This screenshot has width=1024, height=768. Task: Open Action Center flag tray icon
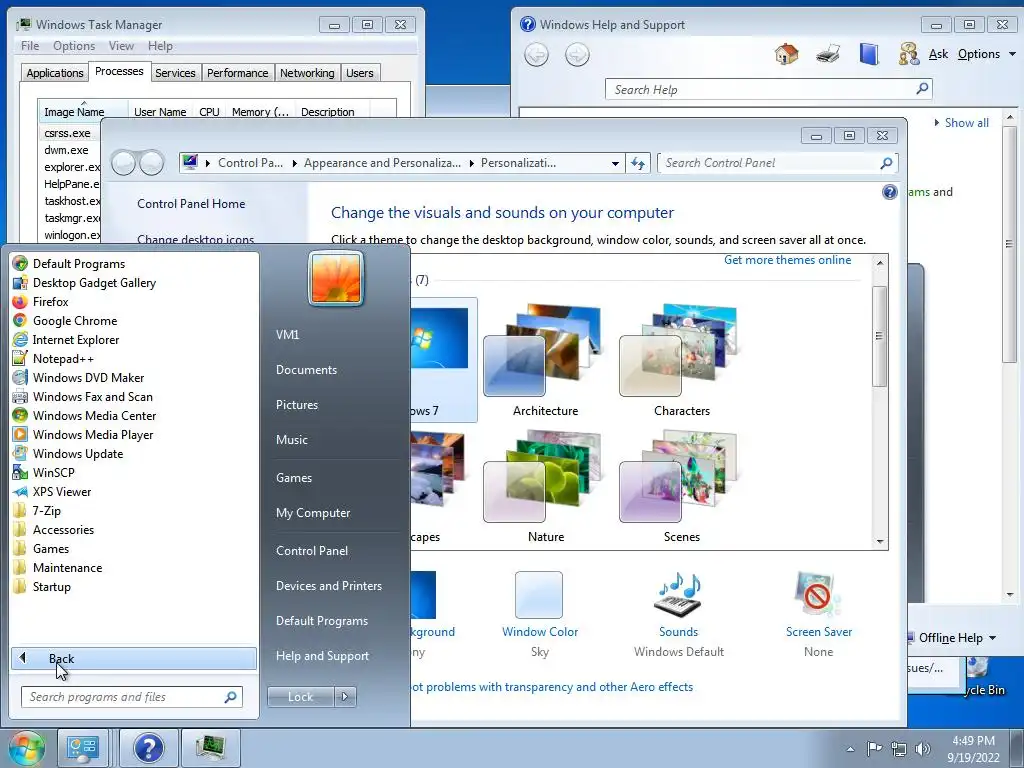click(x=874, y=749)
